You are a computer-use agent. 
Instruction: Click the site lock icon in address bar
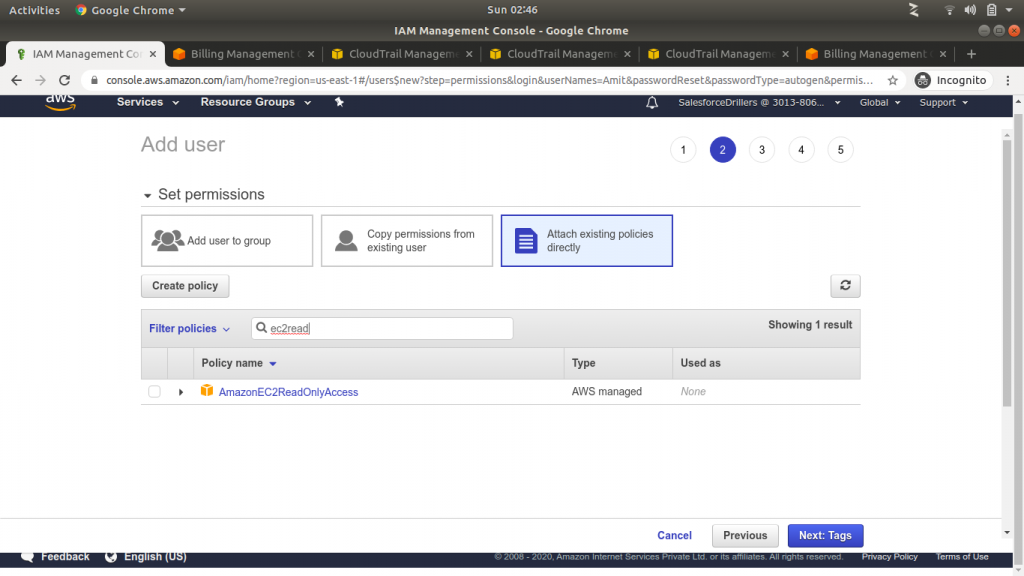click(x=94, y=80)
